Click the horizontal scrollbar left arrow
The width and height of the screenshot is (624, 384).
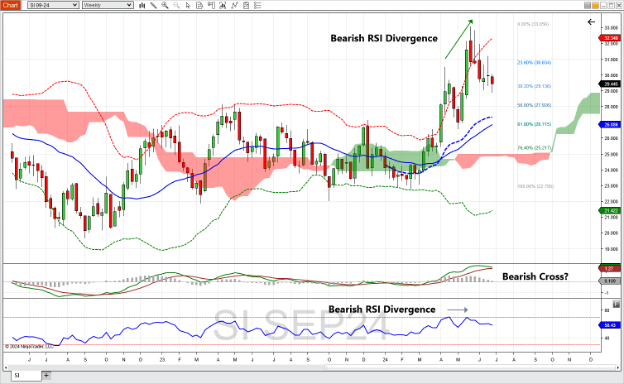6,367
